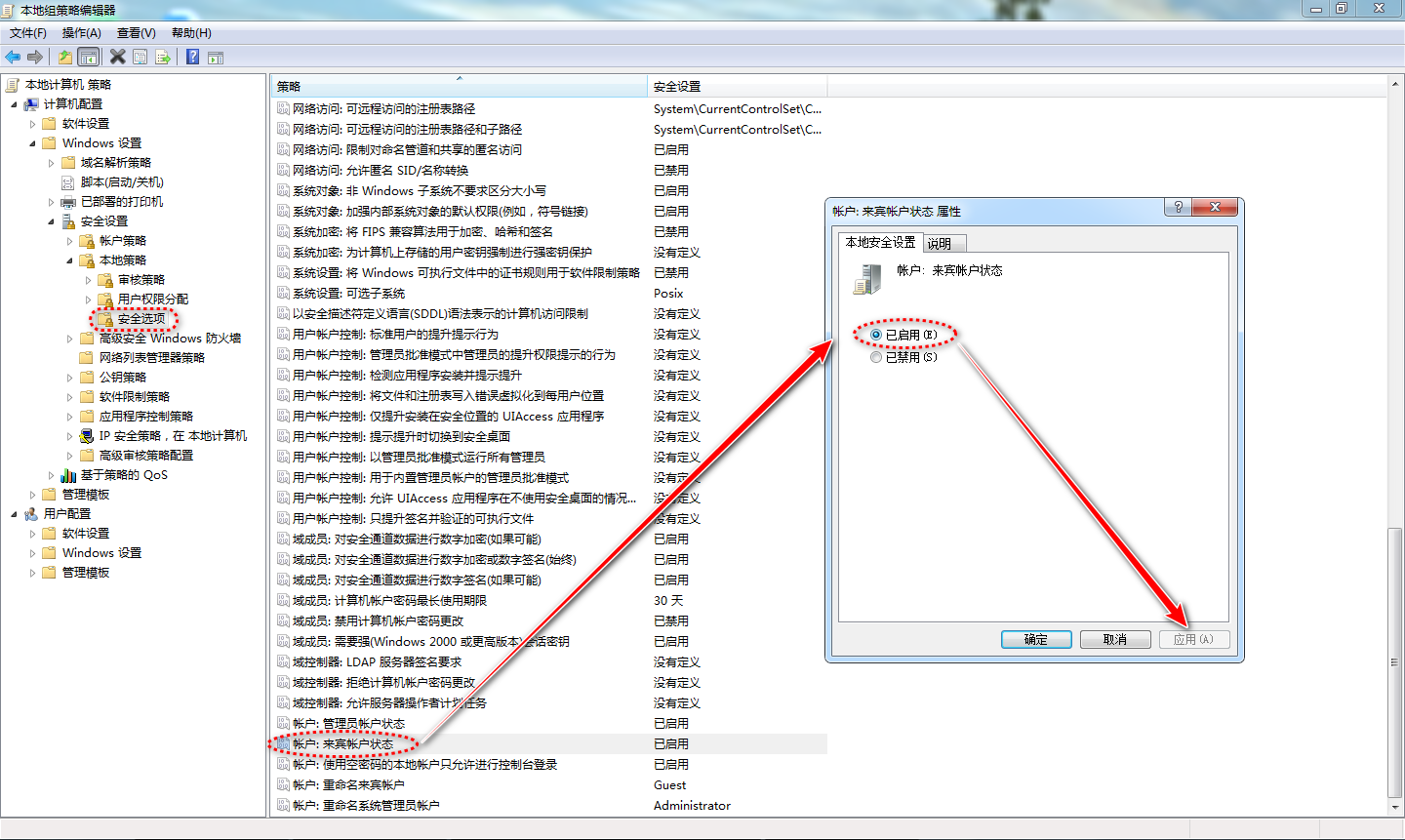Click the blue Help question-mark toolbar icon

193,57
